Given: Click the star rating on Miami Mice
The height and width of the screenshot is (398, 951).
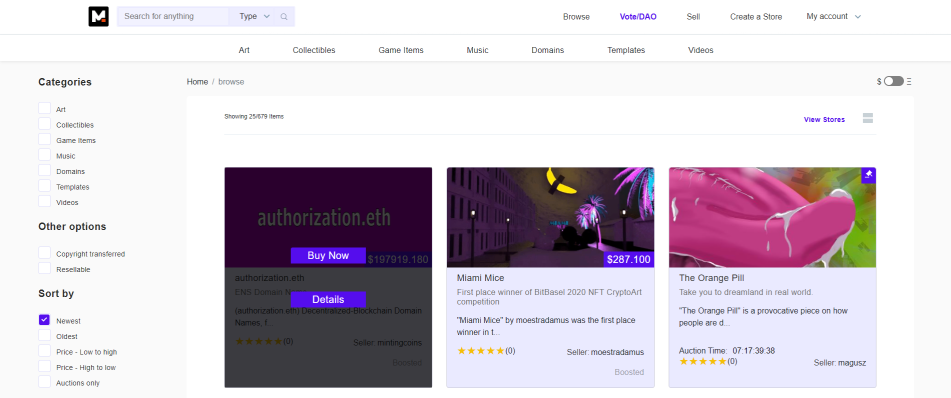Looking at the screenshot, I should (480, 351).
